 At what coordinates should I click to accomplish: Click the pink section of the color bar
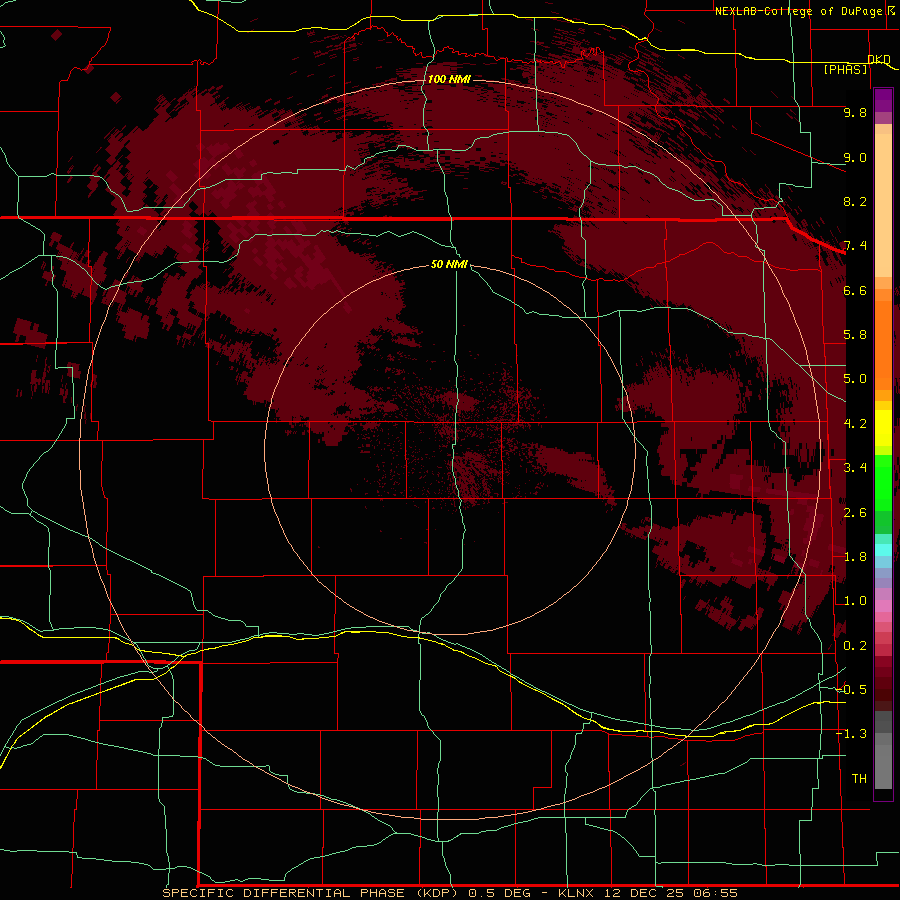(x=883, y=606)
